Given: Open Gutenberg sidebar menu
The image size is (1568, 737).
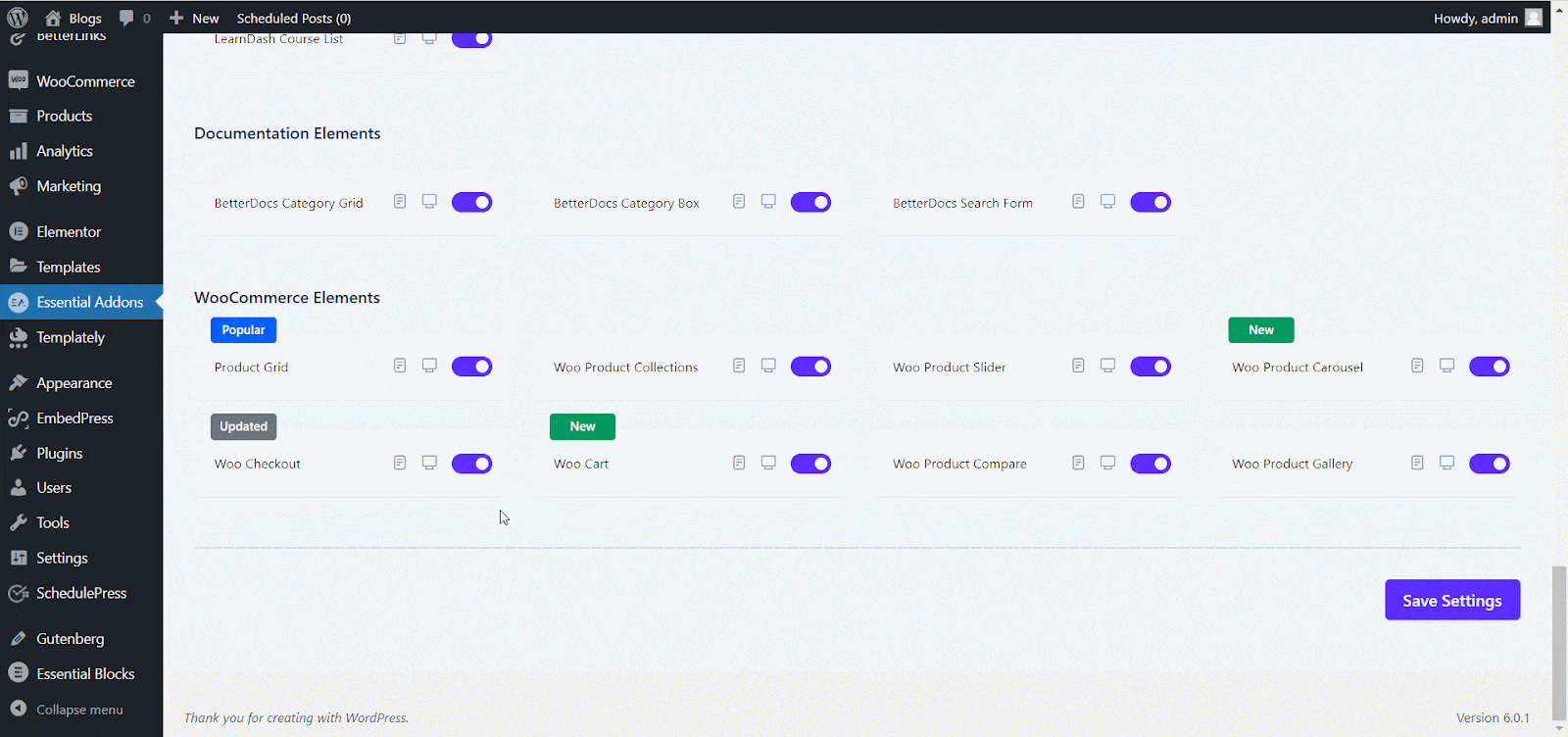Looking at the screenshot, I should click(x=81, y=639).
